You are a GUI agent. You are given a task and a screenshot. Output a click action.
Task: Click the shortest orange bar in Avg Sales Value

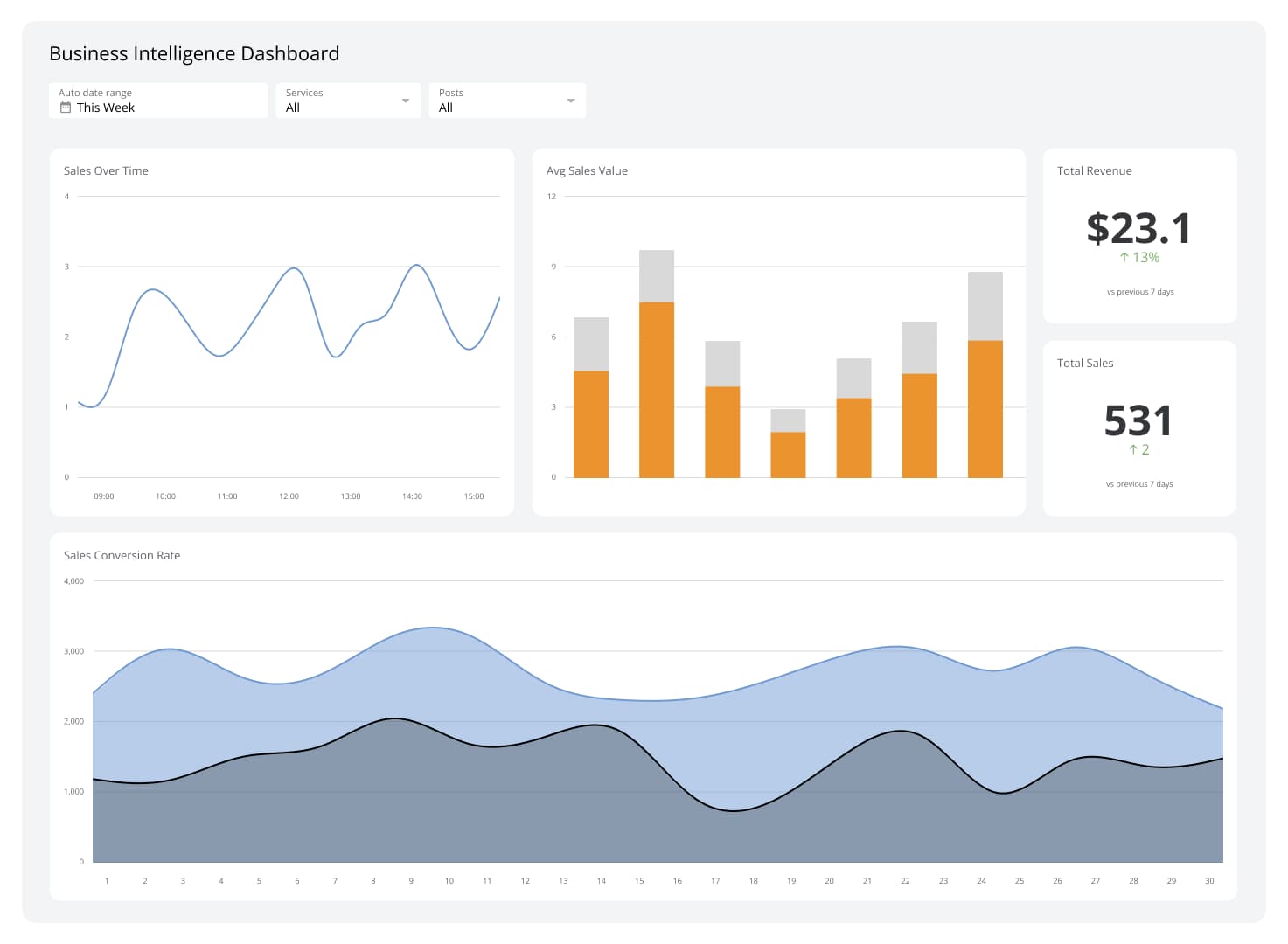(787, 455)
